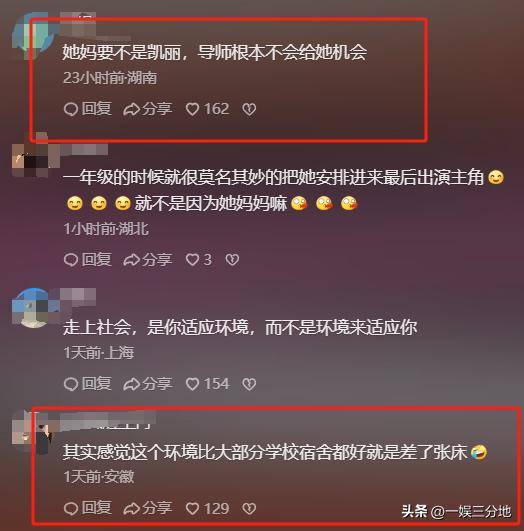The width and height of the screenshot is (524, 531).
Task: Like the 上海 comment with 154 likes
Action: pyautogui.click(x=208, y=384)
